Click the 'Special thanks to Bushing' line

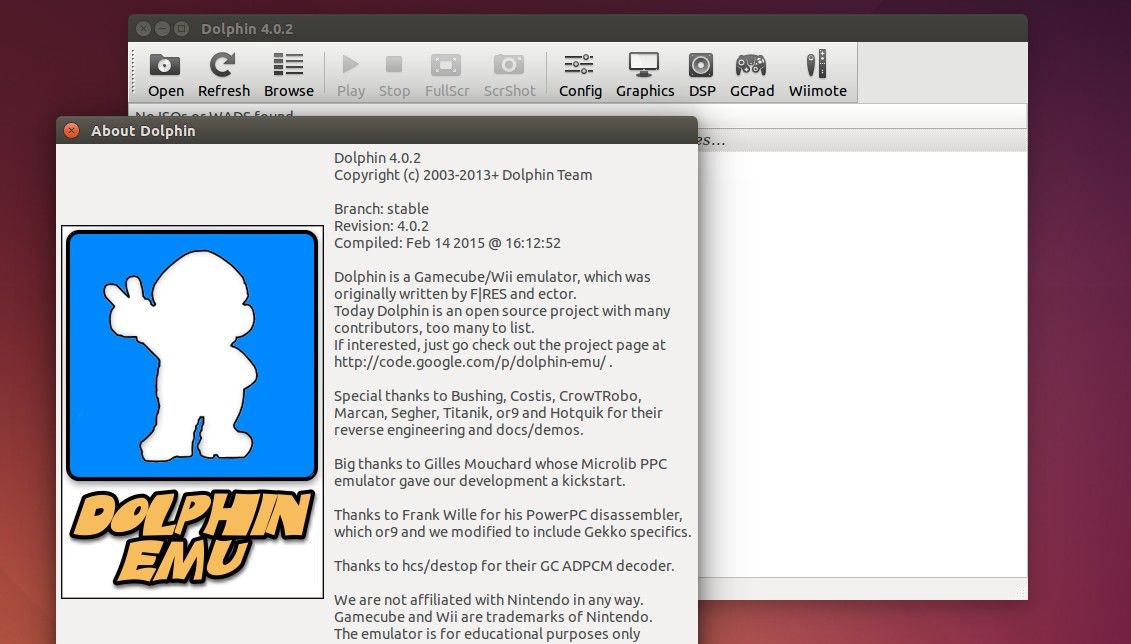point(488,396)
